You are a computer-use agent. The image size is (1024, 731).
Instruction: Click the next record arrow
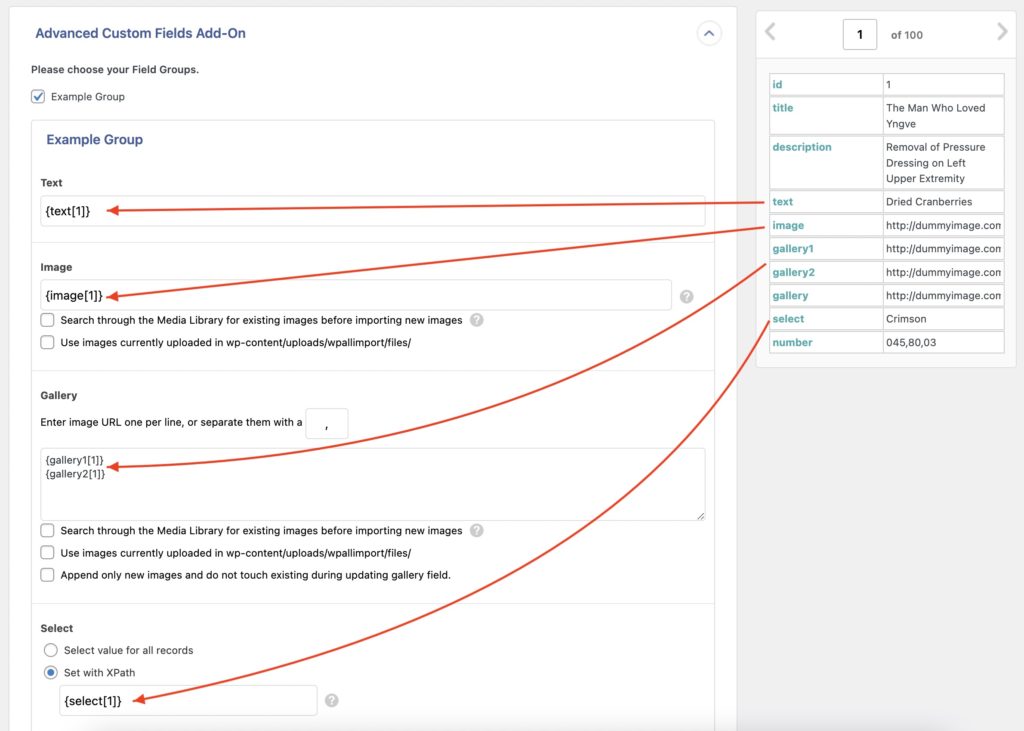(x=1001, y=32)
